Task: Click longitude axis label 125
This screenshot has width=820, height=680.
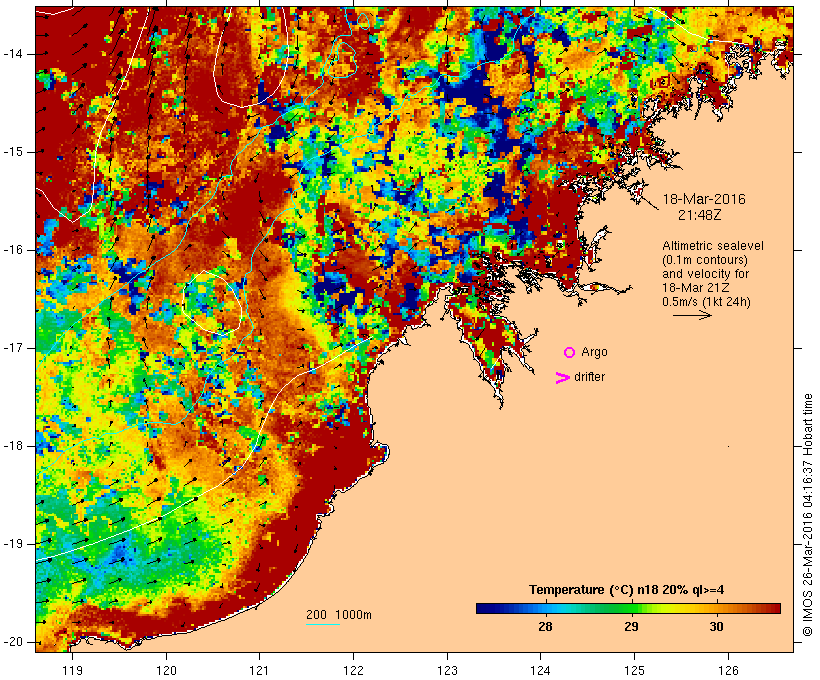Action: pyautogui.click(x=634, y=670)
